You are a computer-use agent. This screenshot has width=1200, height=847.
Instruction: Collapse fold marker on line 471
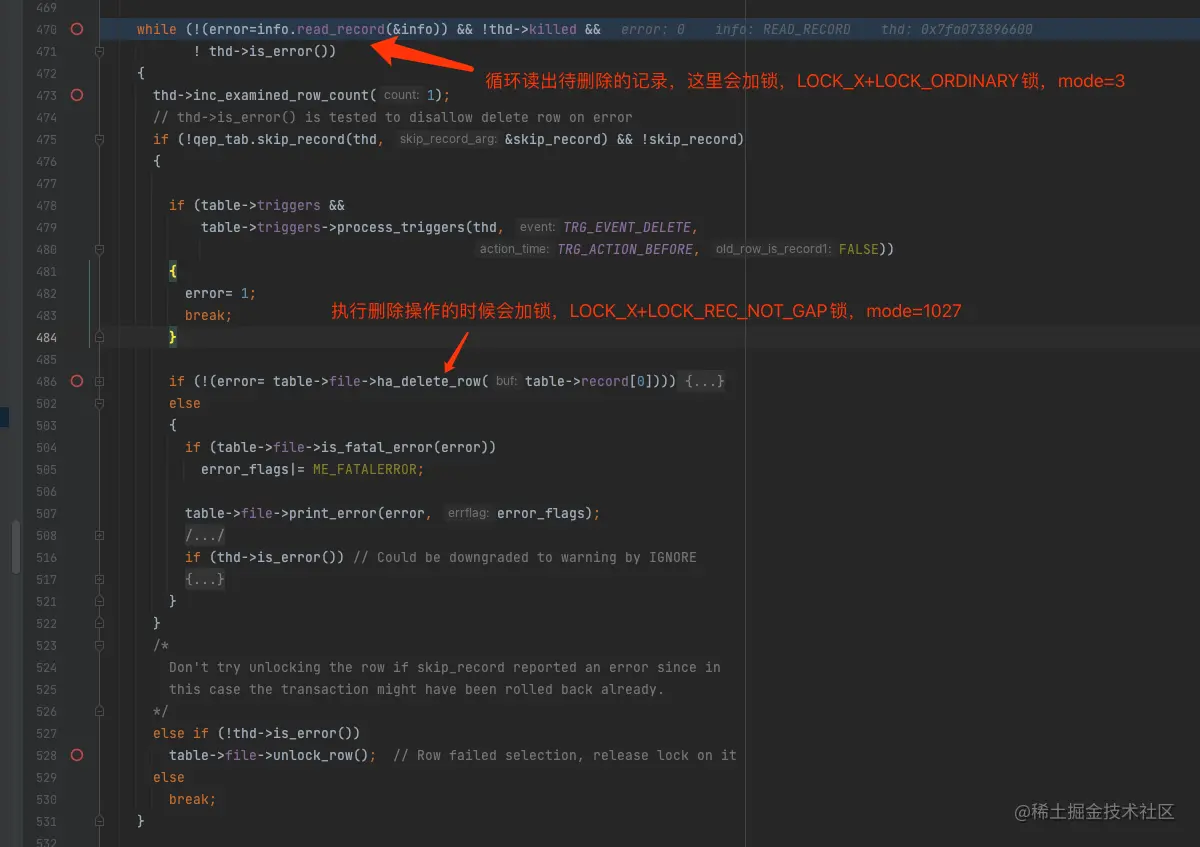pos(99,51)
